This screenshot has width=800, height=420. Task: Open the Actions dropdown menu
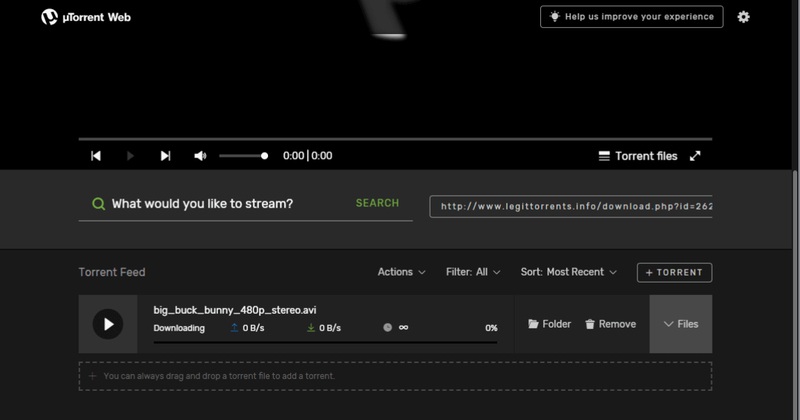point(401,272)
